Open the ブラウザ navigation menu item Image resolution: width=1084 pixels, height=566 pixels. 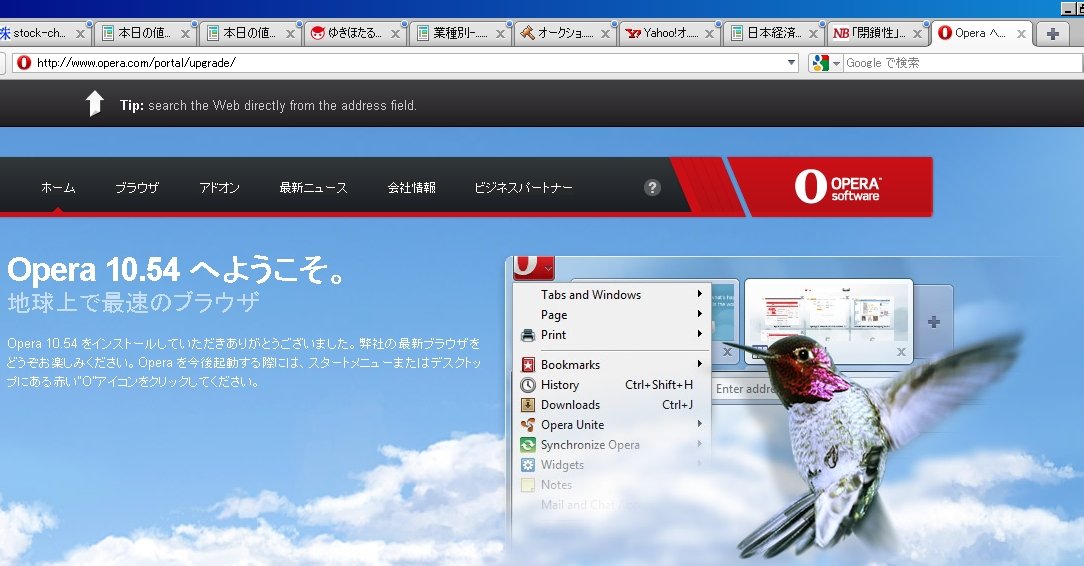(x=136, y=187)
